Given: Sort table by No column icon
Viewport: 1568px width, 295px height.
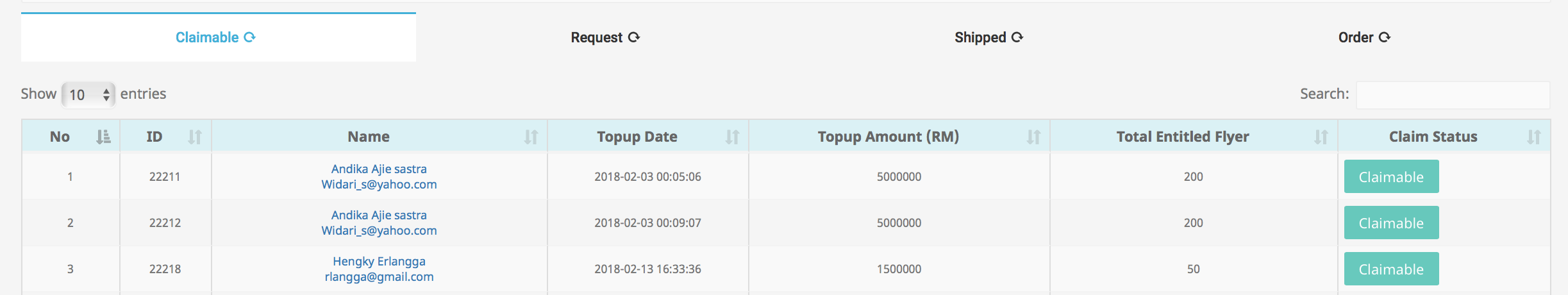Looking at the screenshot, I should pos(103,137).
